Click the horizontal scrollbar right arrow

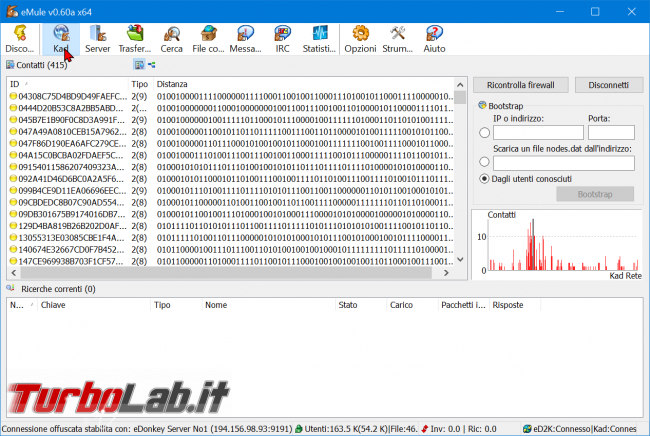446,273
